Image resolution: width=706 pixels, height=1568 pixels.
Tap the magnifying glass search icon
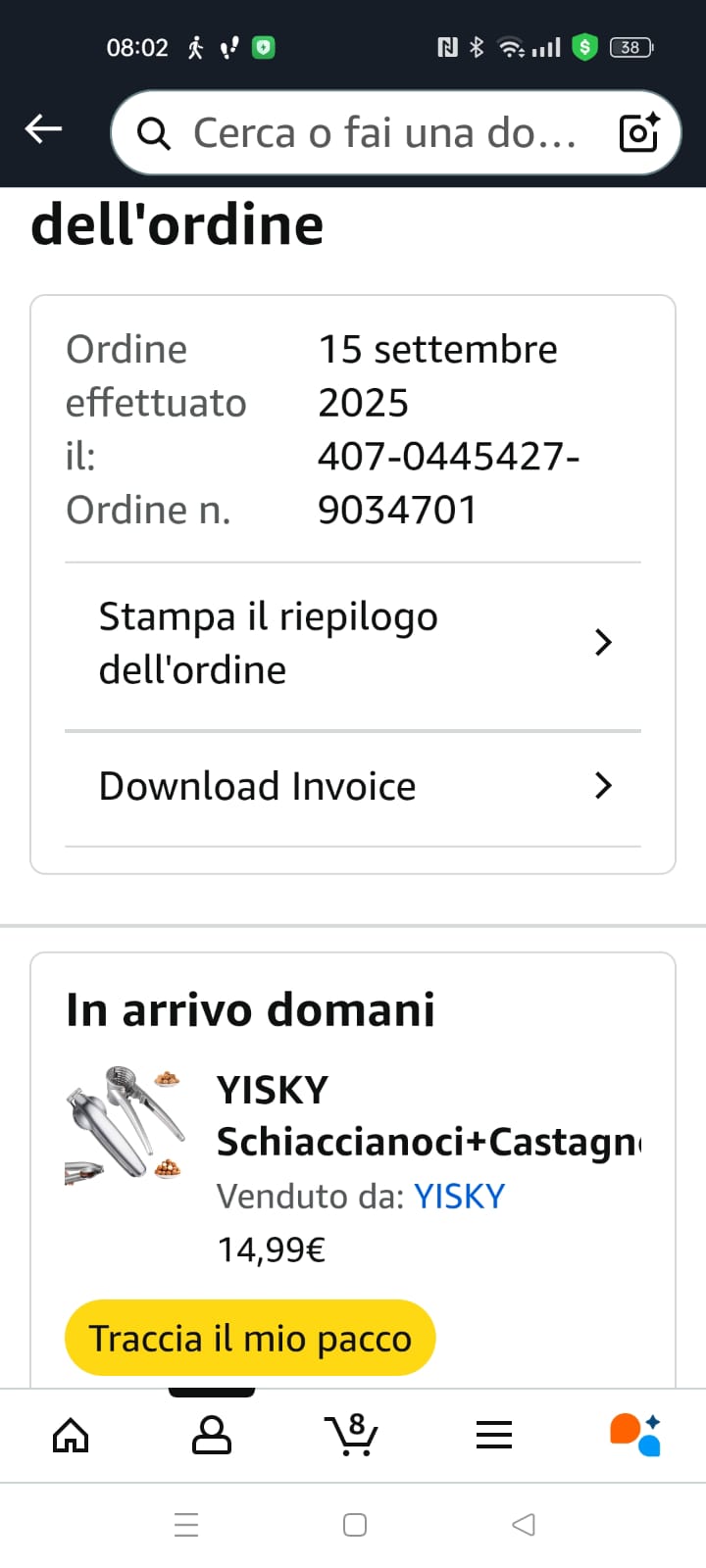(x=153, y=133)
